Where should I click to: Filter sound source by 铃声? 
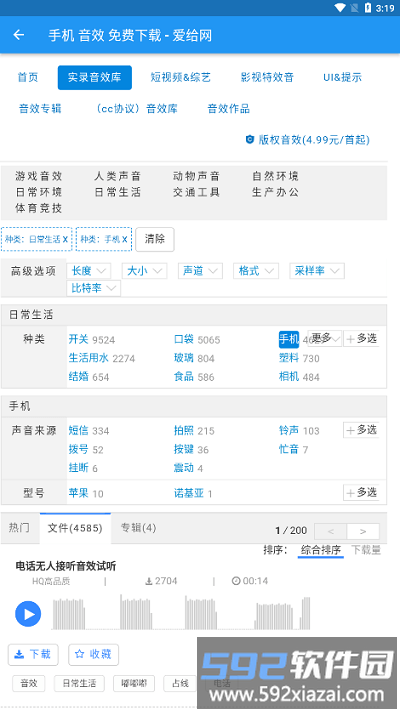pos(289,431)
